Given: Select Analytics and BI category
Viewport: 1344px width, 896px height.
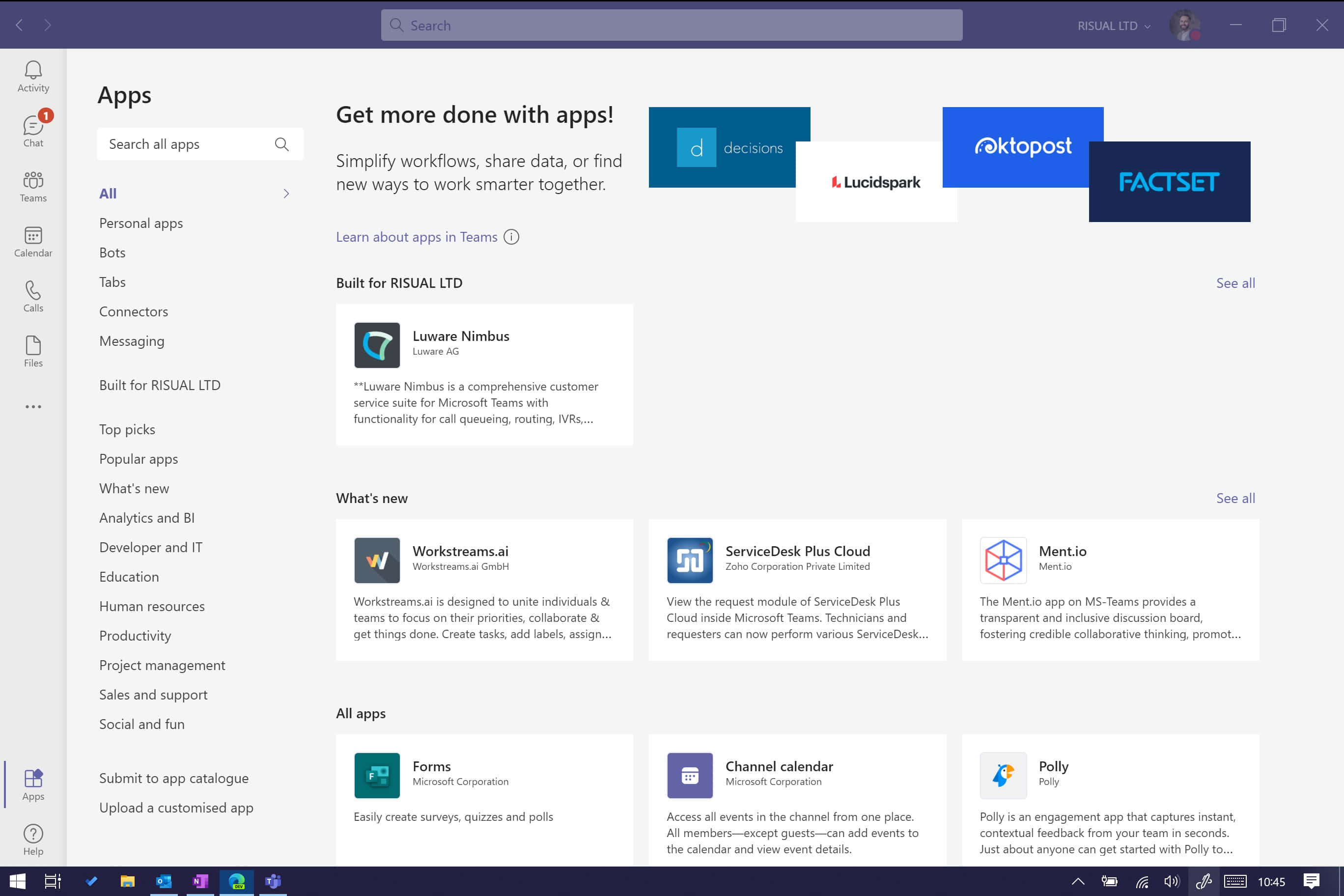Looking at the screenshot, I should coord(147,518).
